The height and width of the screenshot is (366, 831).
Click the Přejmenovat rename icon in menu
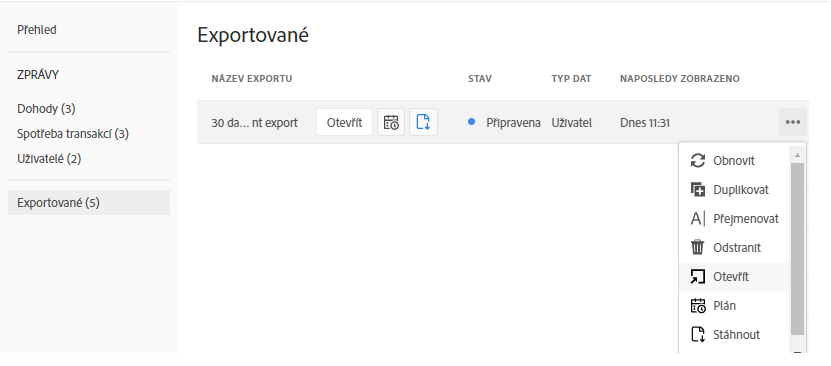pos(698,219)
